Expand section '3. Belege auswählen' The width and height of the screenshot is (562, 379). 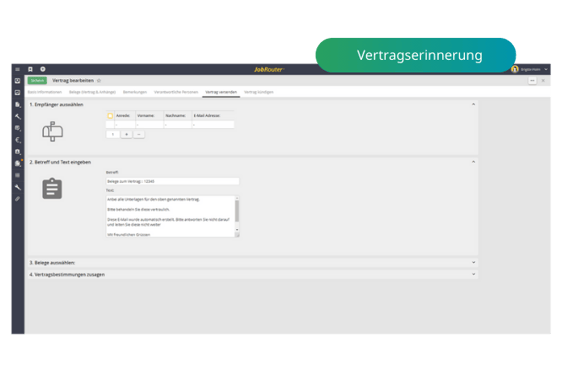pos(473,262)
